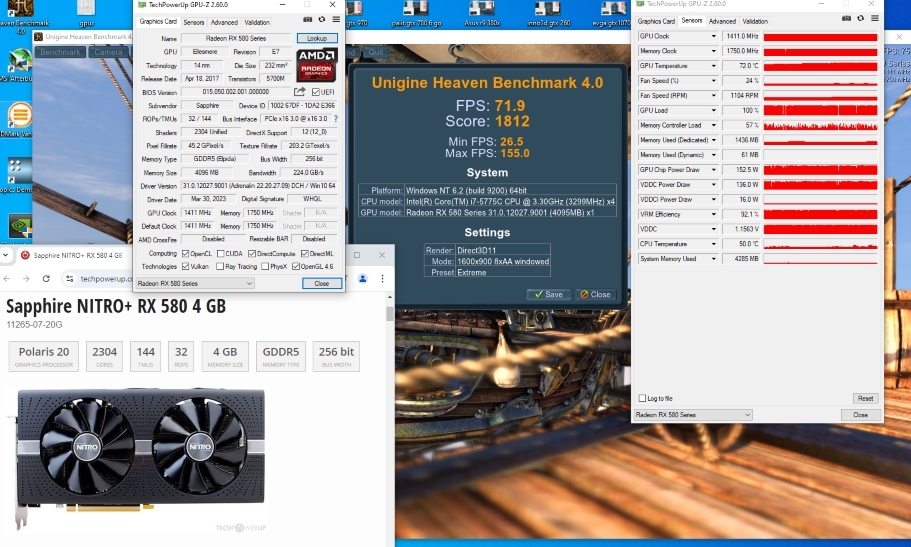911x547 pixels.
Task: Click refresh icon in GPU-Z Sensors window
Action: pos(860,18)
